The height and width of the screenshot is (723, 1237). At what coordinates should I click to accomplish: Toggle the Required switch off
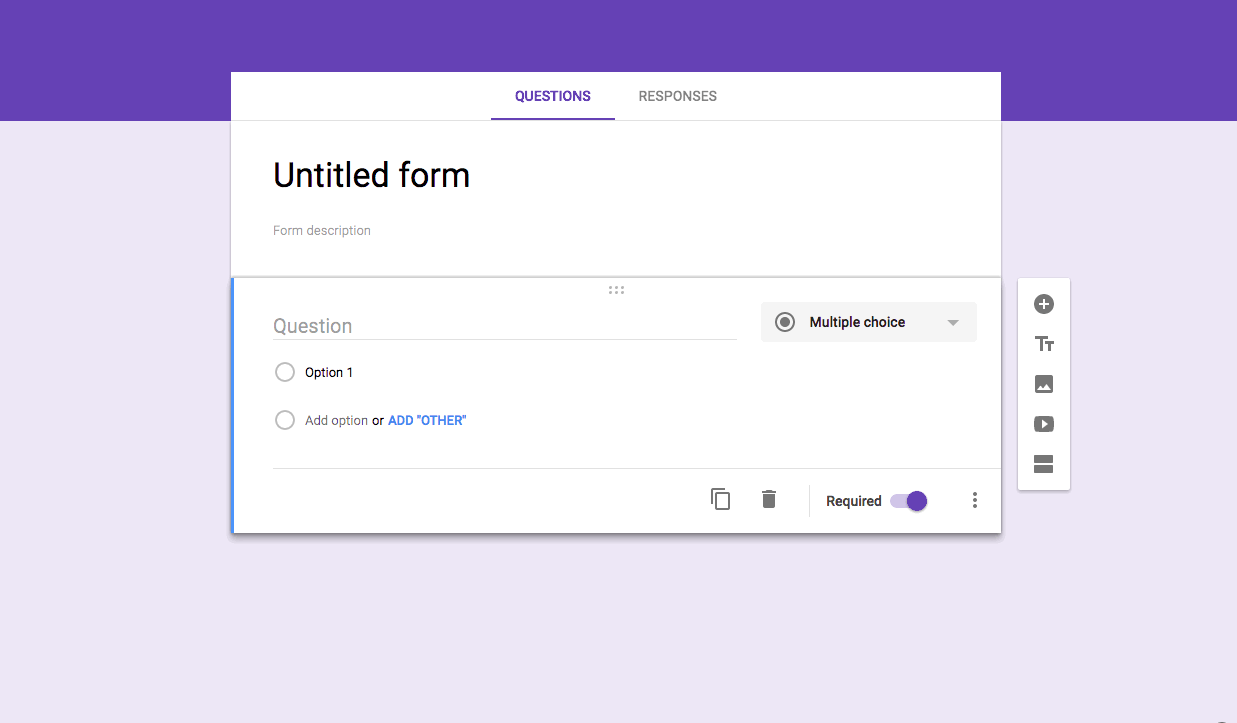tap(909, 501)
